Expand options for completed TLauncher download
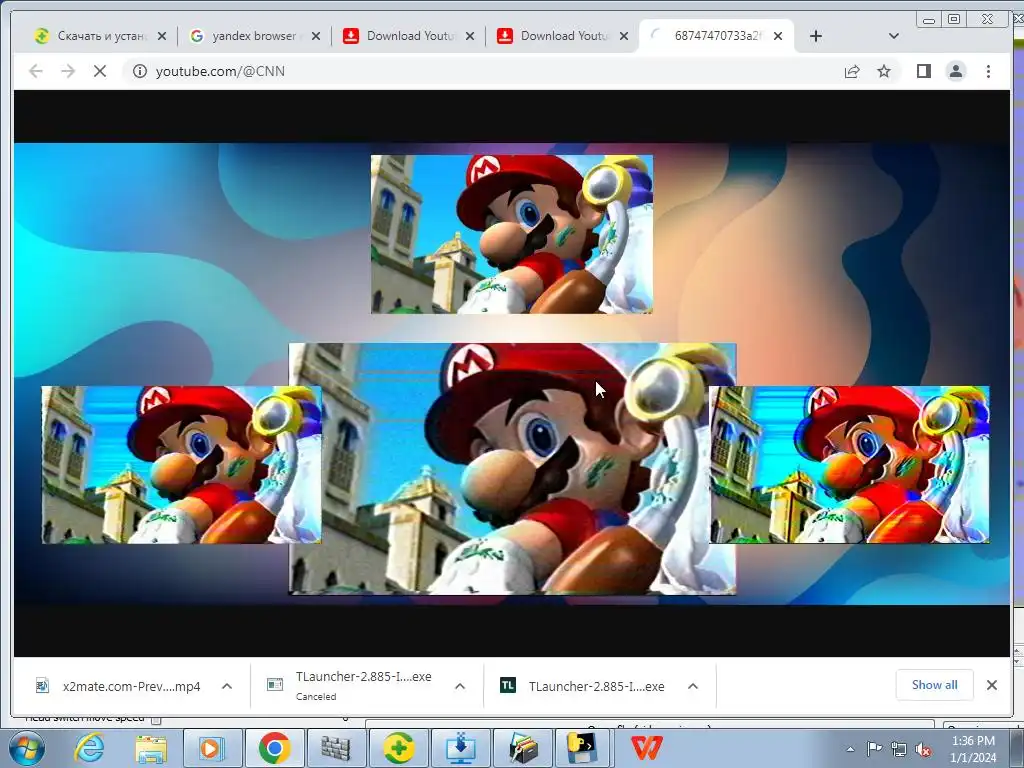1024x768 pixels. [x=693, y=686]
